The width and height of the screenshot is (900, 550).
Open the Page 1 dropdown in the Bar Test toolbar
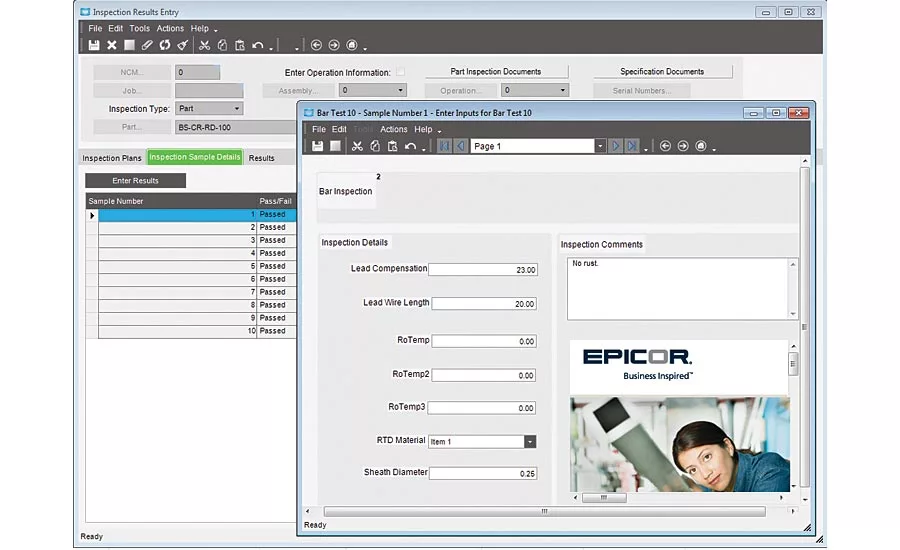coord(600,146)
